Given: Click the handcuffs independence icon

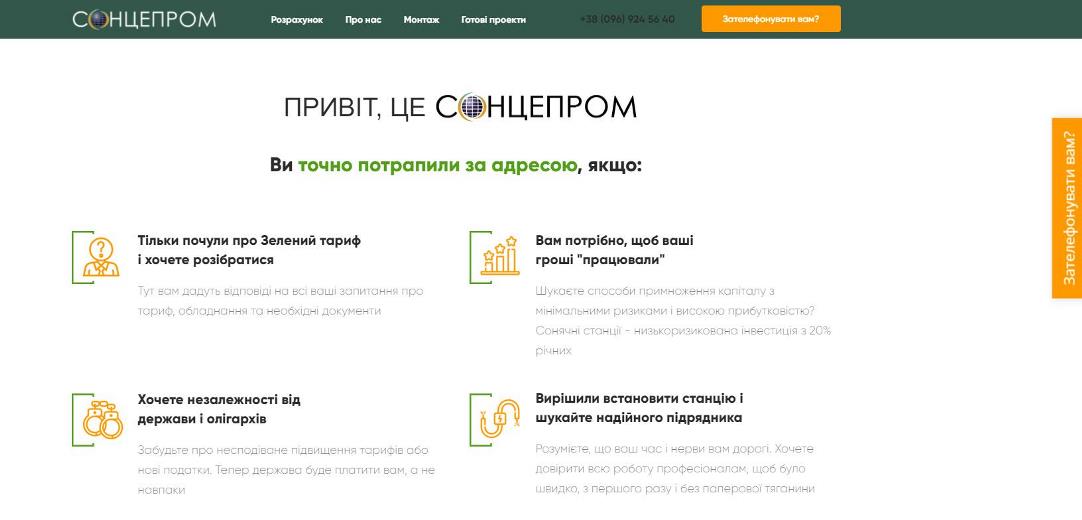Looking at the screenshot, I should (102, 419).
